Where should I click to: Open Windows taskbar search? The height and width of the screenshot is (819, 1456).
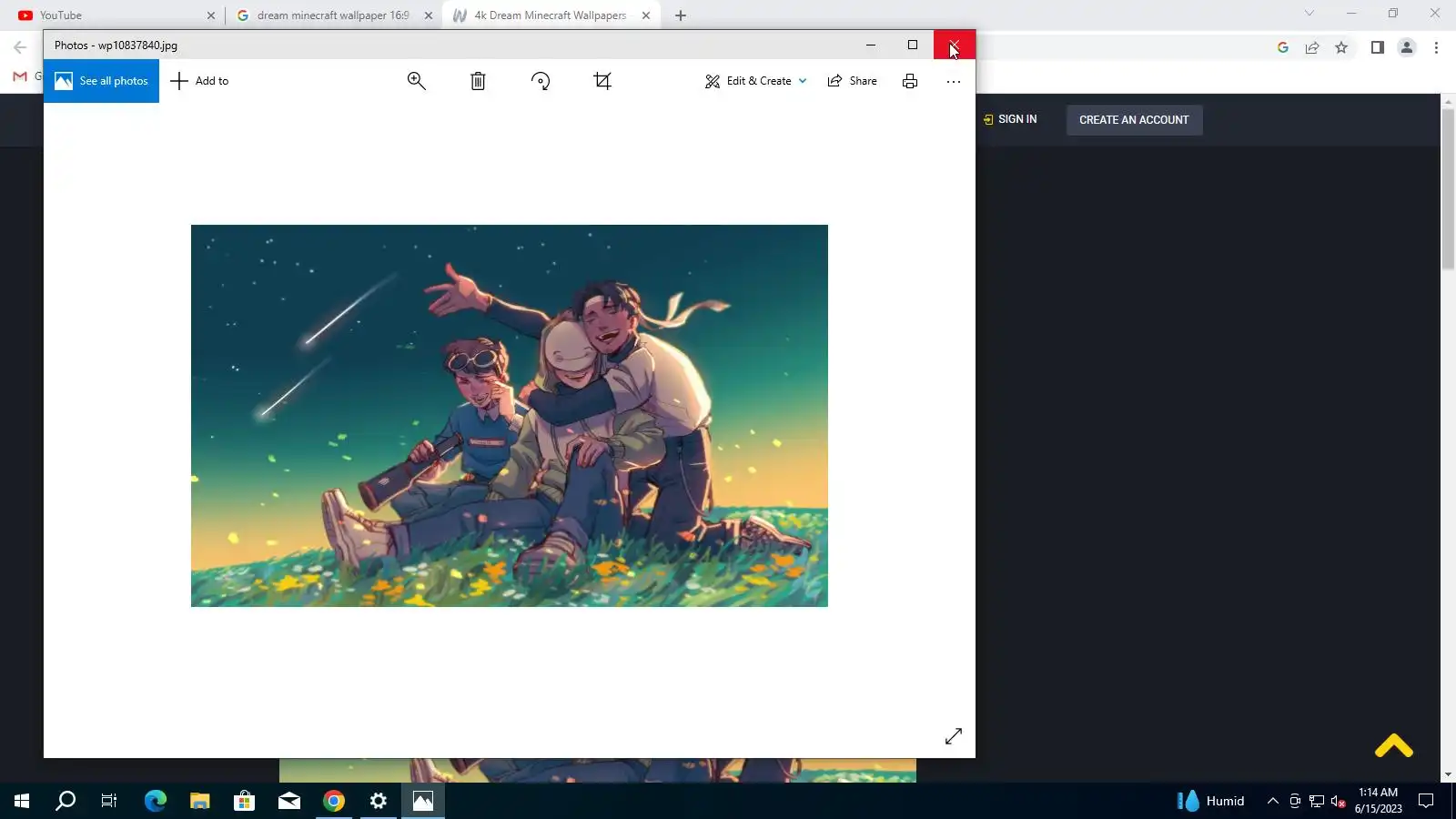click(x=66, y=801)
